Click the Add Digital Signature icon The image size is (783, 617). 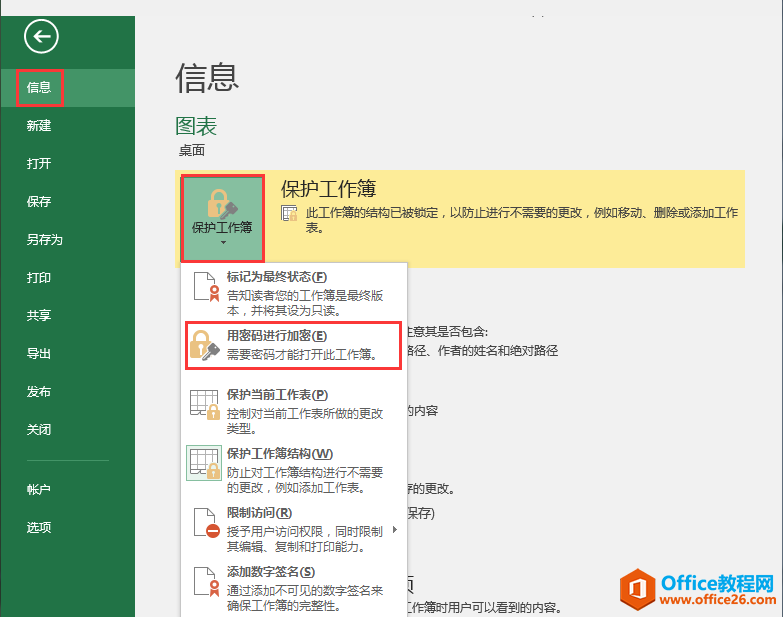[205, 582]
